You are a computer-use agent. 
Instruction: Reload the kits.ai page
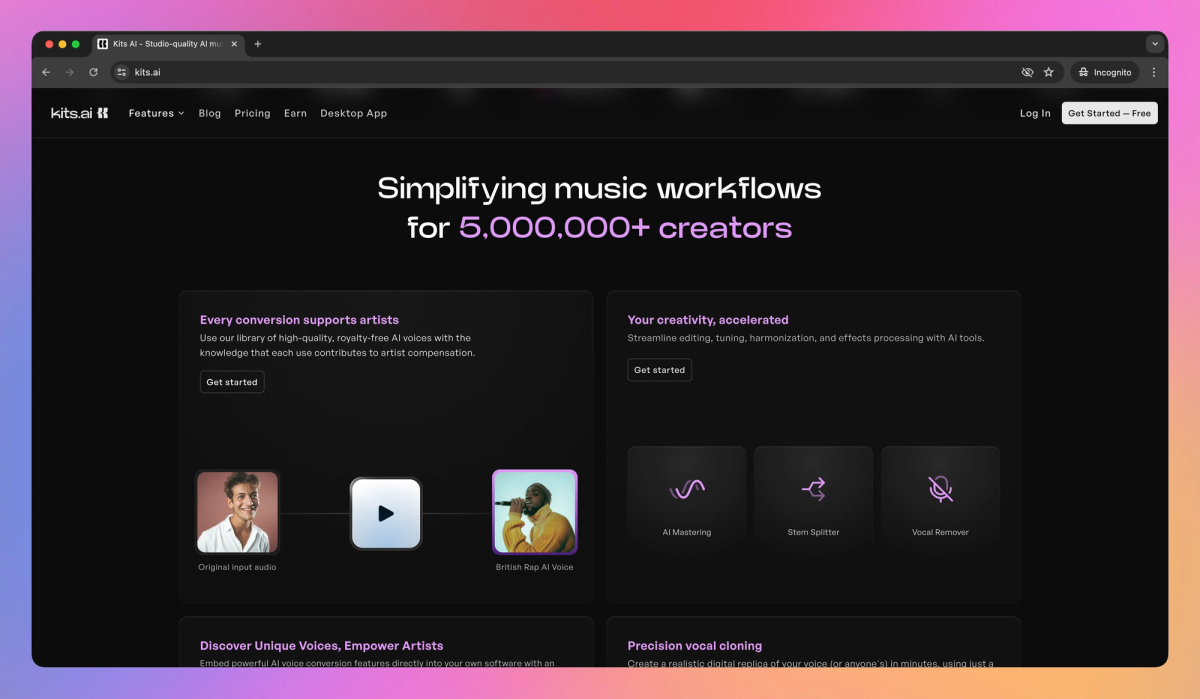point(93,72)
